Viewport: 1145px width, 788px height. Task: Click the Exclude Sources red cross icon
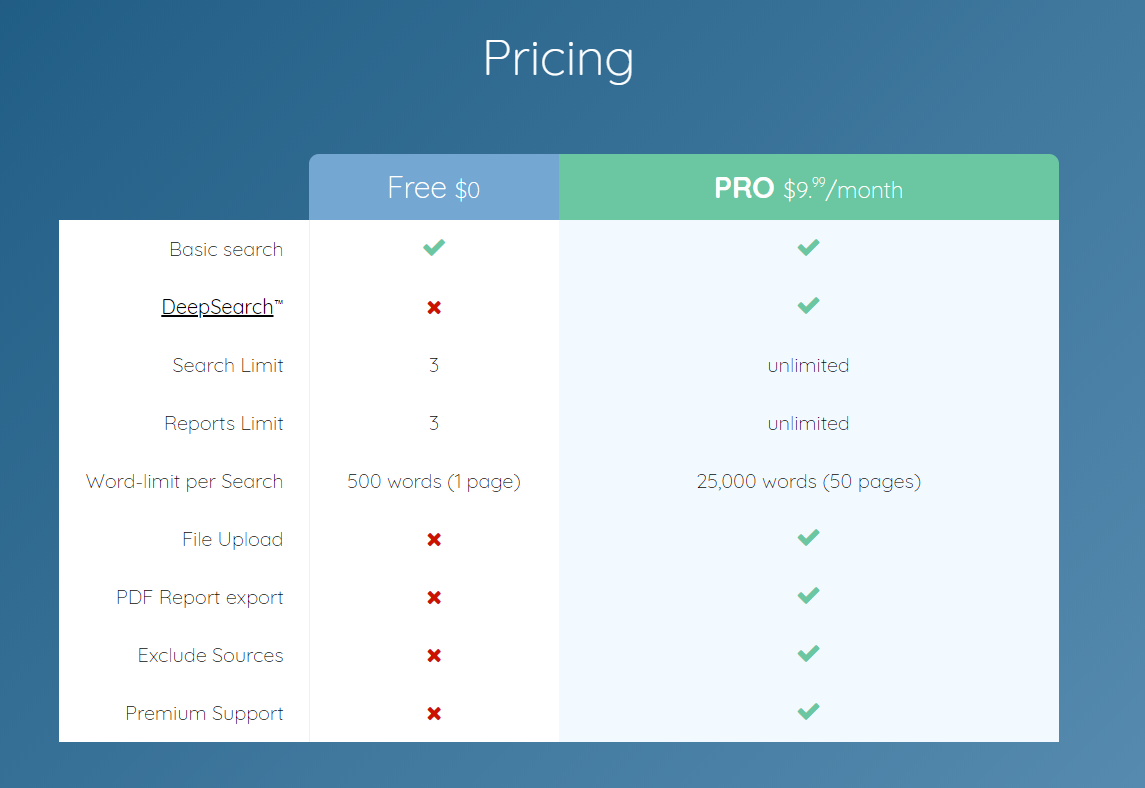point(434,656)
